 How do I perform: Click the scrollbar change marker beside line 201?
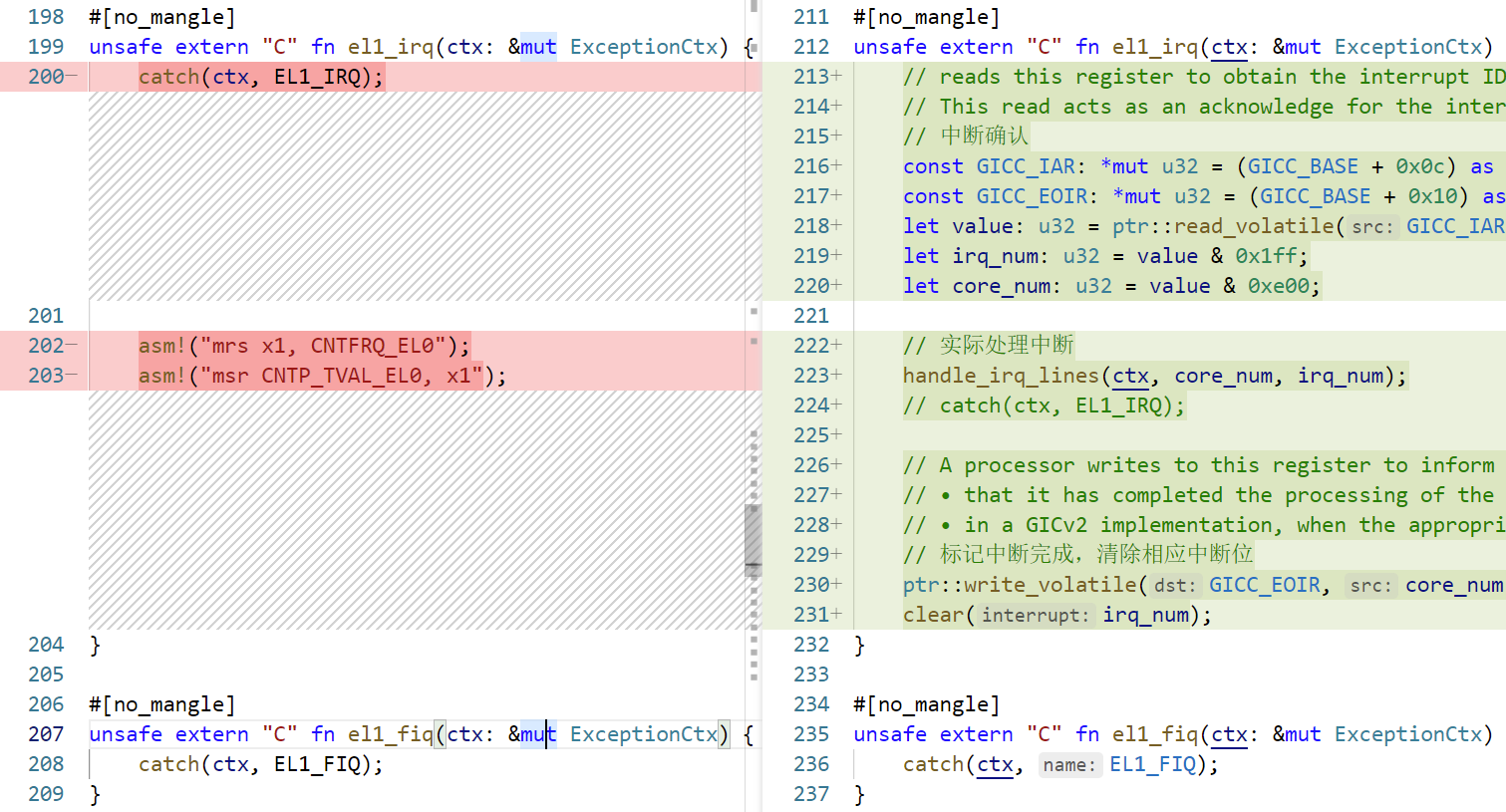[753, 312]
